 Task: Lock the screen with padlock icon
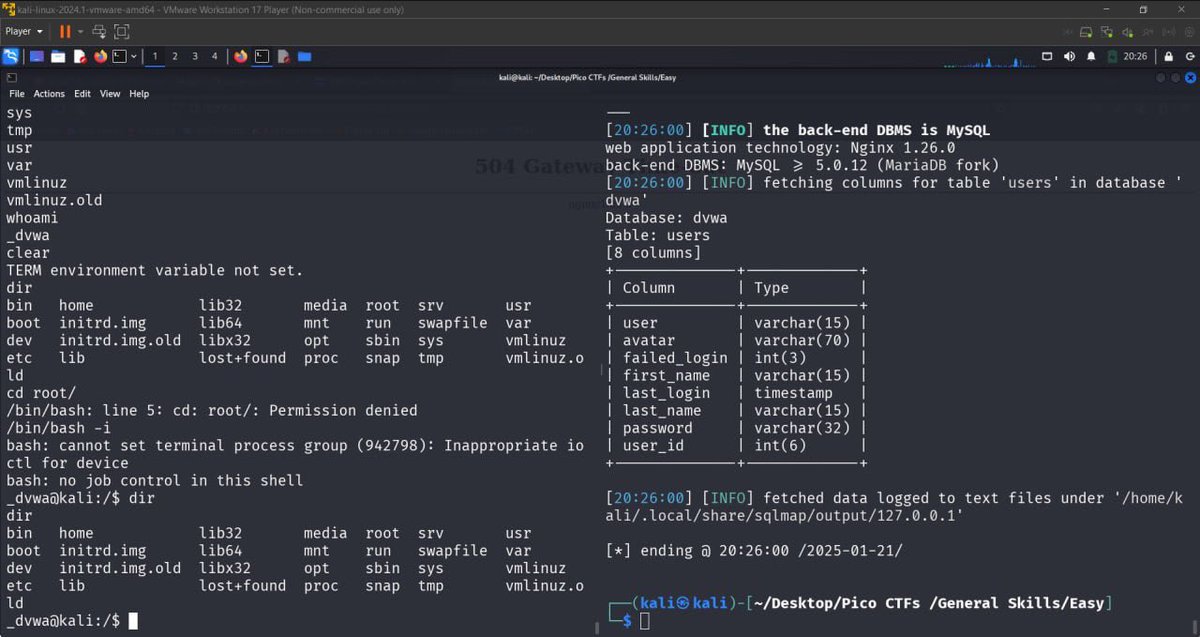[1167, 57]
